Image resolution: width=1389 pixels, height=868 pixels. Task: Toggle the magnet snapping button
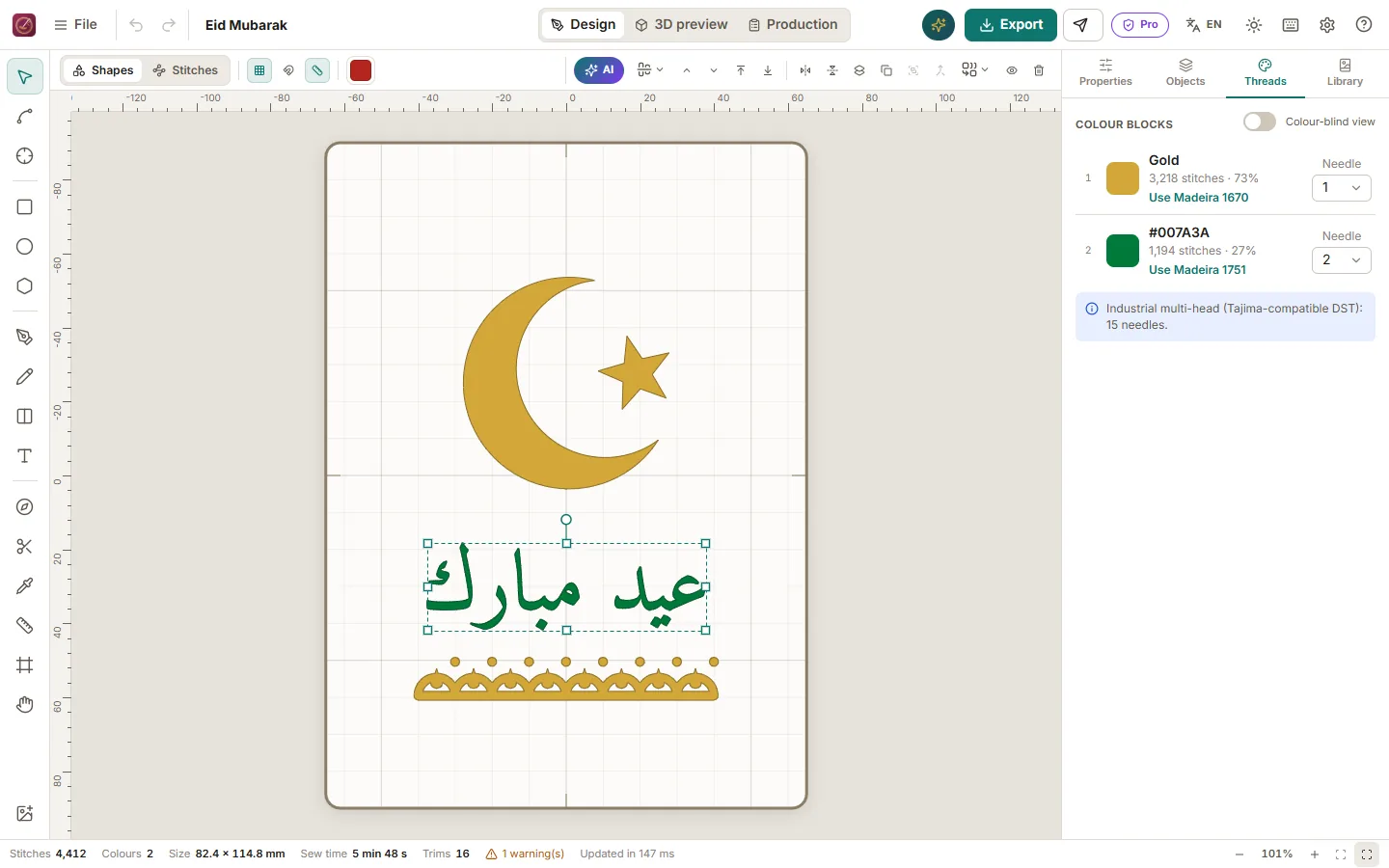tap(288, 70)
